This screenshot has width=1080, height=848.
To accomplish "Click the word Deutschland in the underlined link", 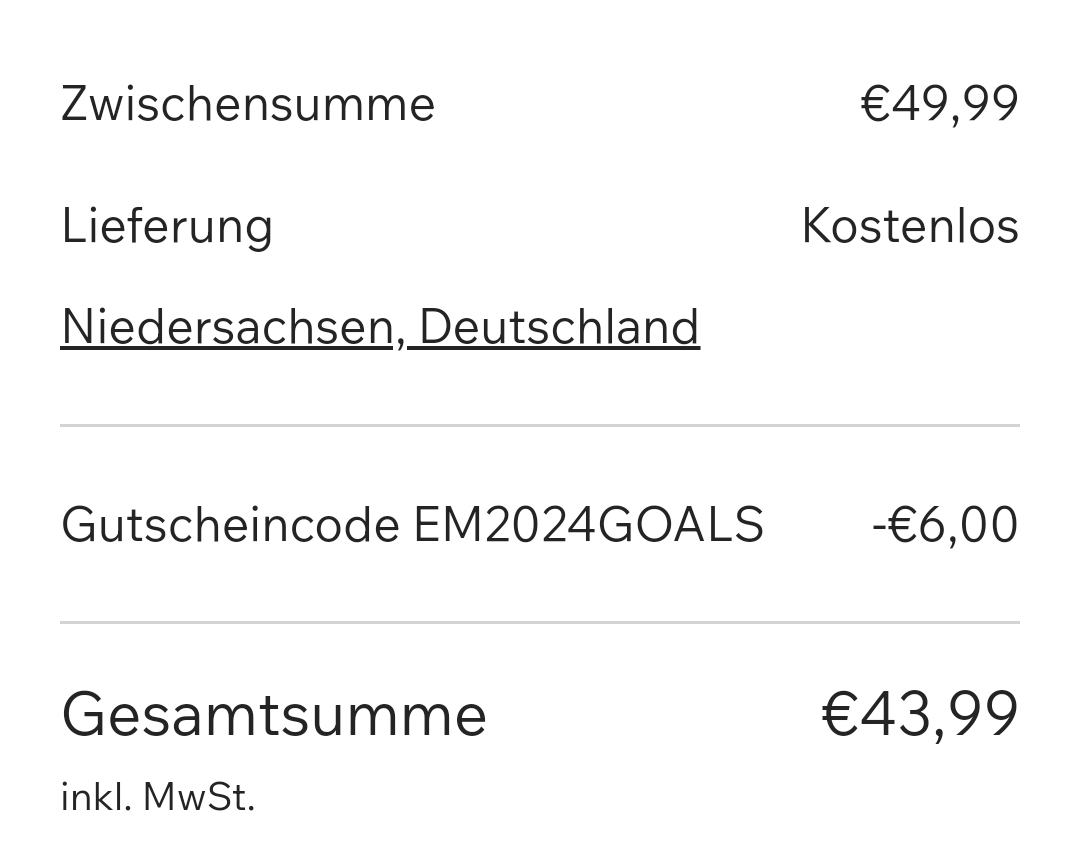I will 559,327.
